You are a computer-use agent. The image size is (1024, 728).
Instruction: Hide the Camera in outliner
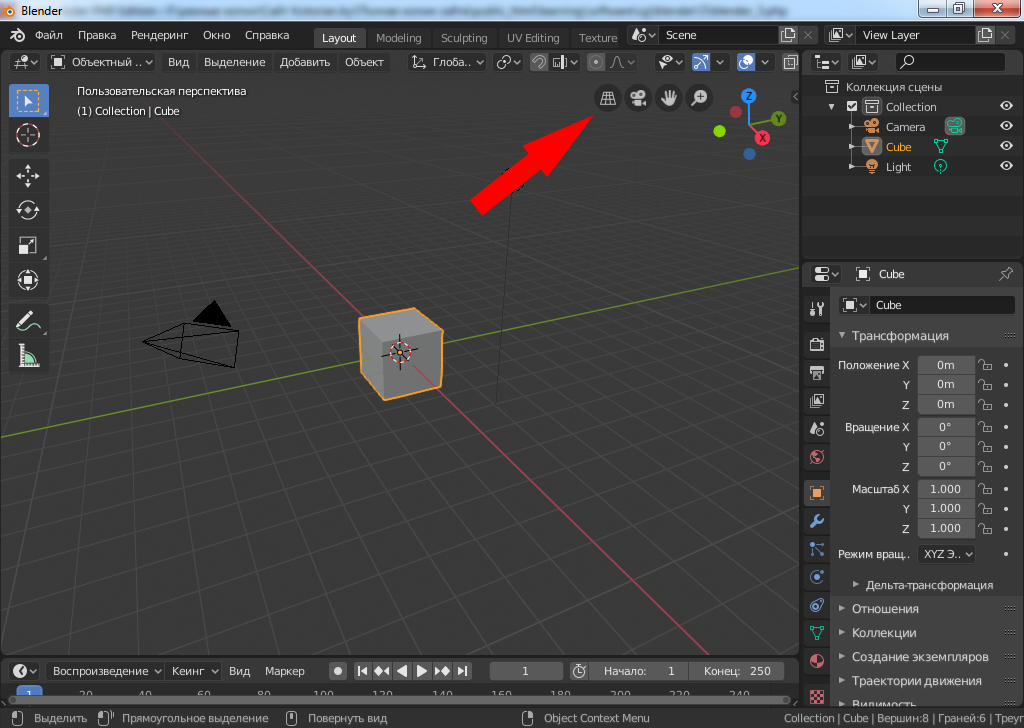click(1006, 127)
